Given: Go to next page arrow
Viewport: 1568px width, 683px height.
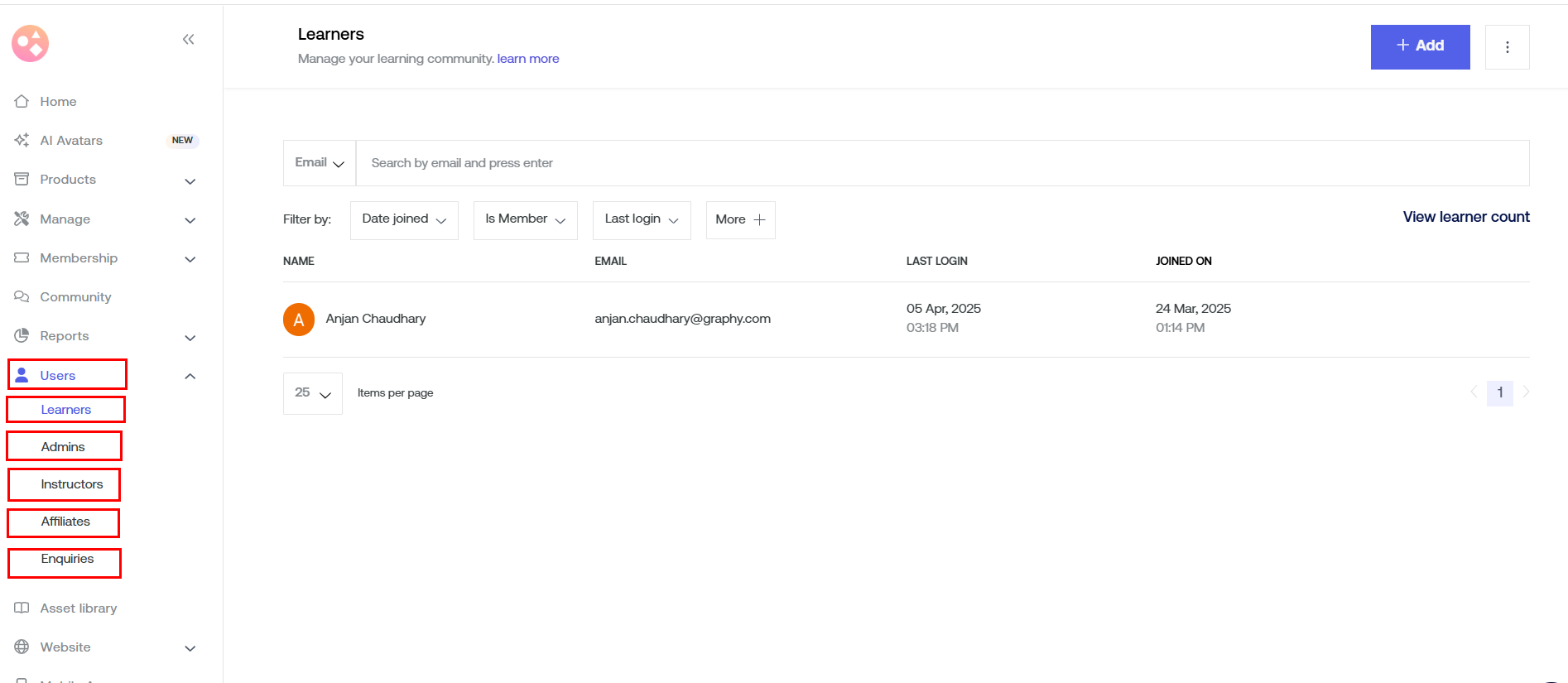Looking at the screenshot, I should tap(1526, 392).
